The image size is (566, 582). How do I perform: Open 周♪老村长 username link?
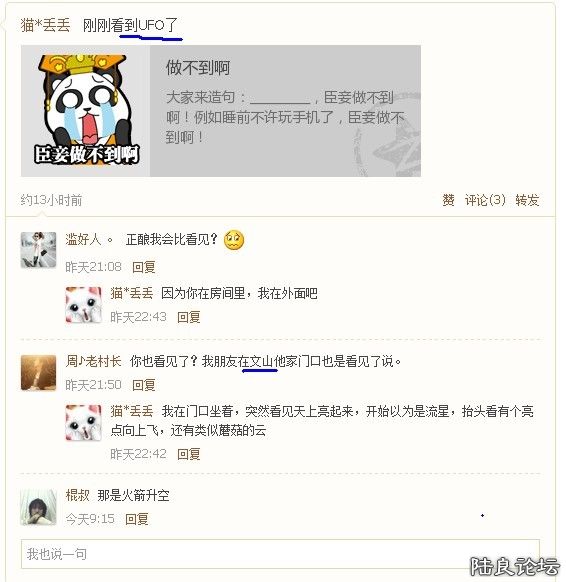[x=94, y=361]
